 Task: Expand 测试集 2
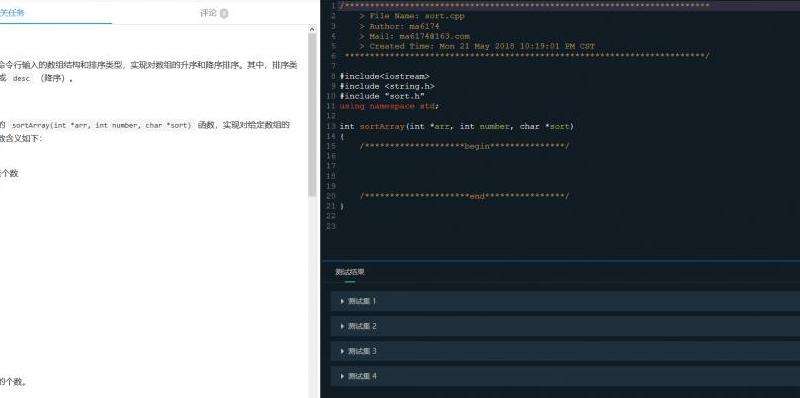(565, 326)
